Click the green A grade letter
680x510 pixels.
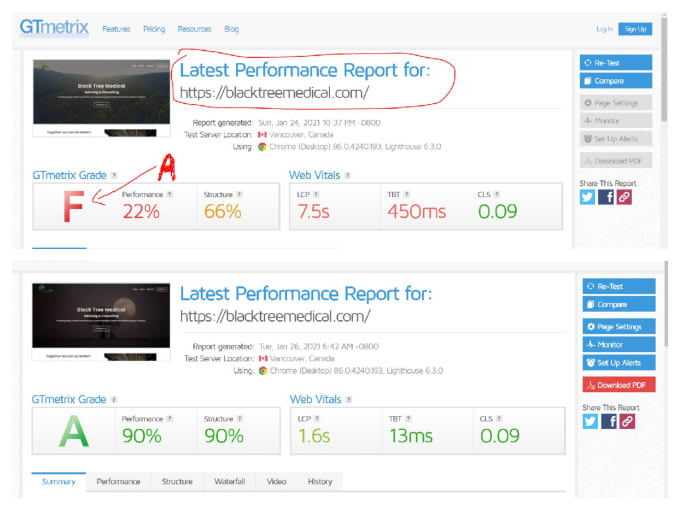point(74,431)
